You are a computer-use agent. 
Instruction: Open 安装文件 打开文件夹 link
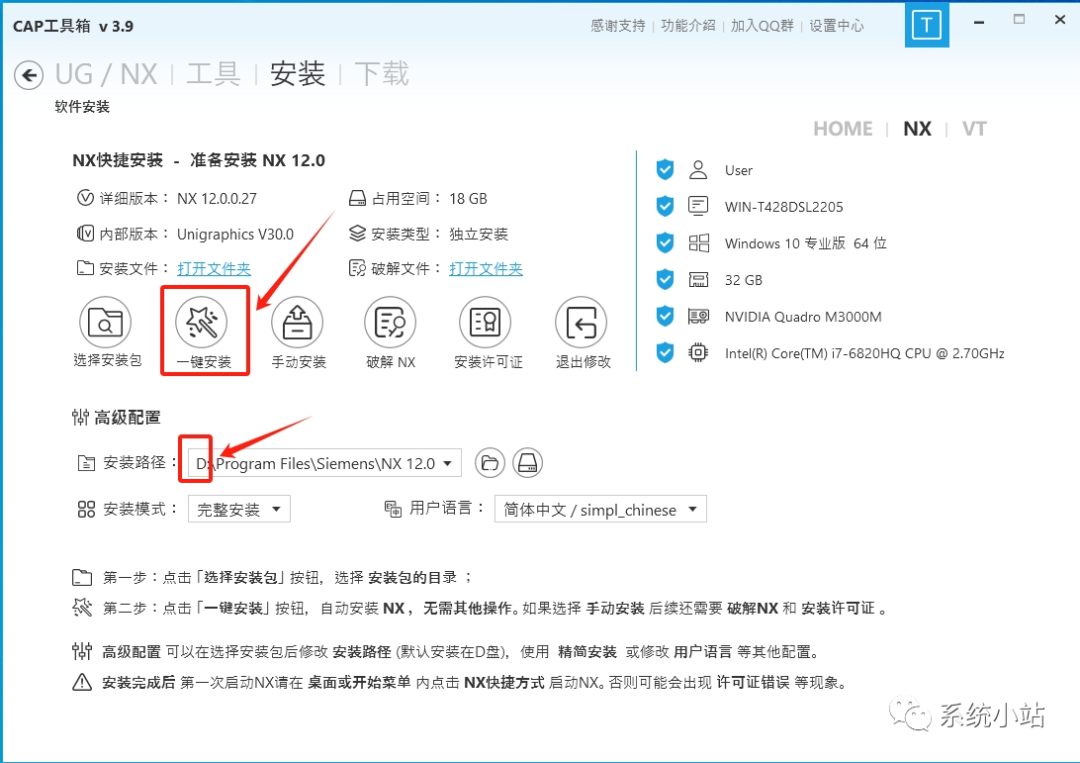214,269
